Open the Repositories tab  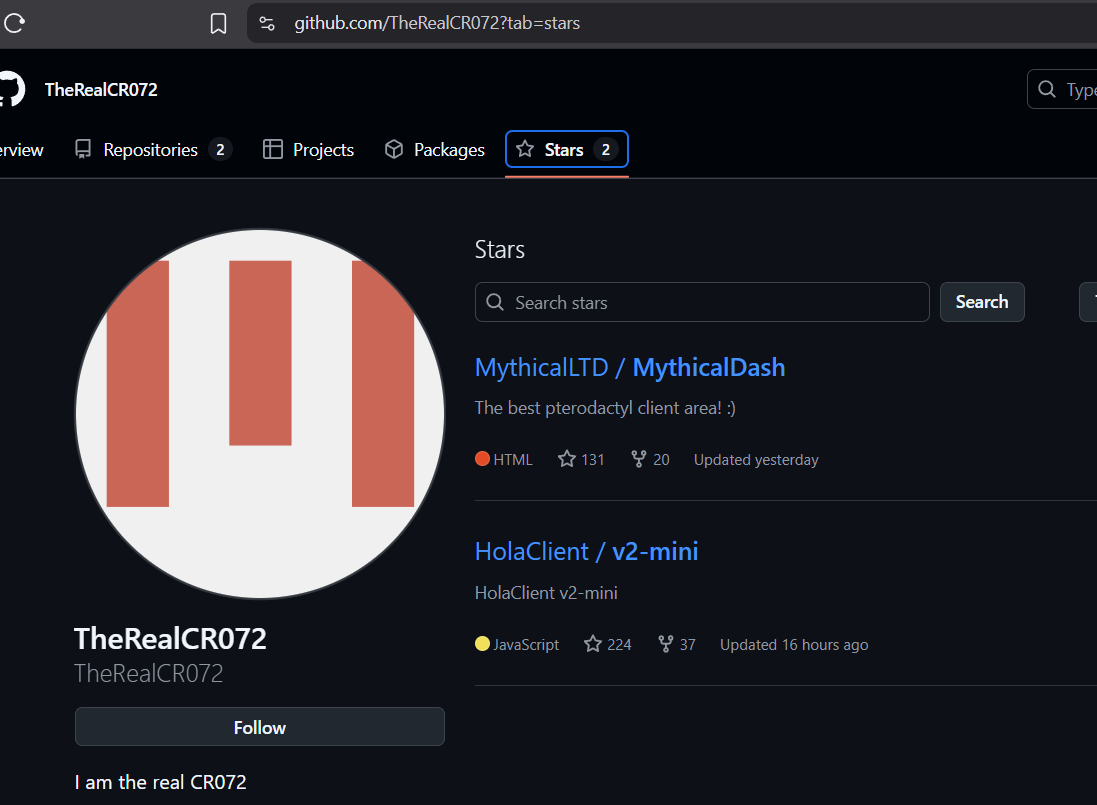[x=150, y=149]
